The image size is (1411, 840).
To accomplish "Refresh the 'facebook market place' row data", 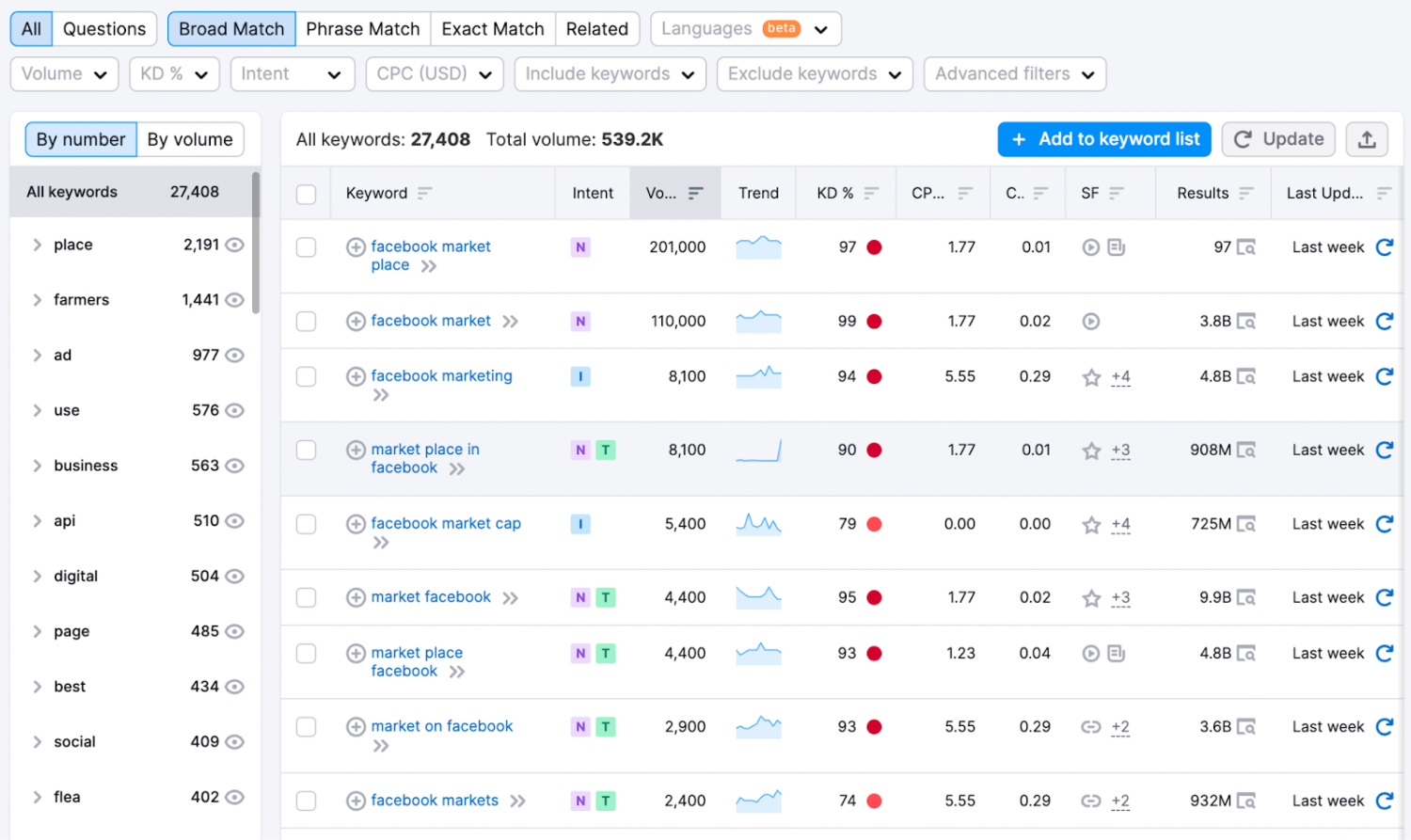I will click(x=1384, y=247).
